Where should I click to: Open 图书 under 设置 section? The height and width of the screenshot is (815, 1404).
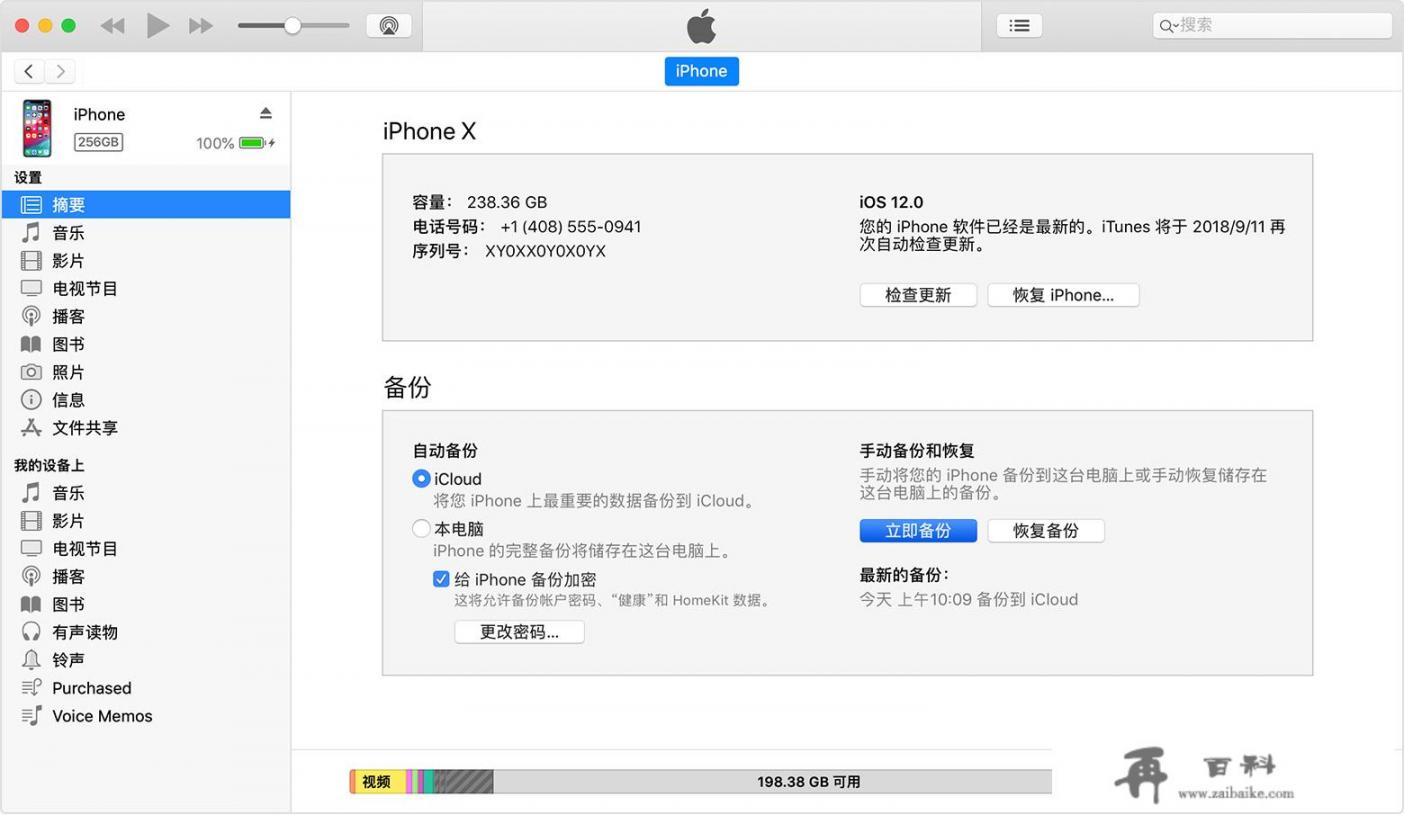tap(146, 345)
